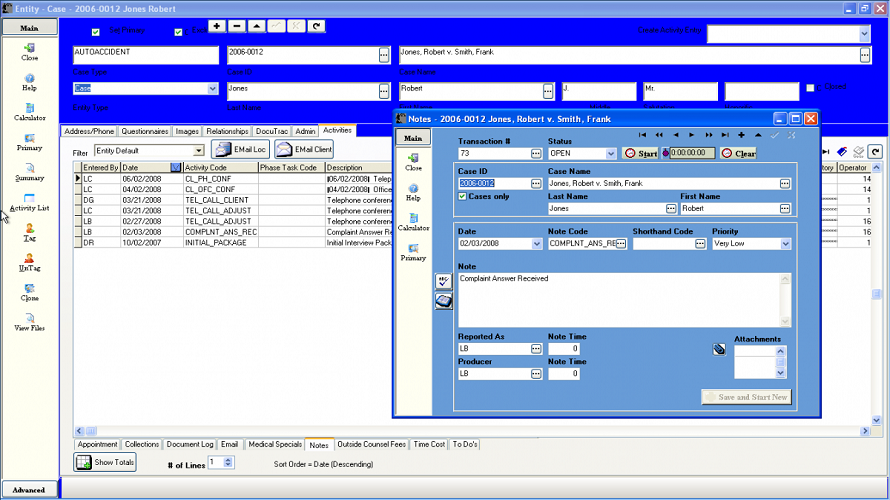This screenshot has width=890, height=500.
Task: Open Activity List from the Entity sidebar
Action: click(x=29, y=200)
